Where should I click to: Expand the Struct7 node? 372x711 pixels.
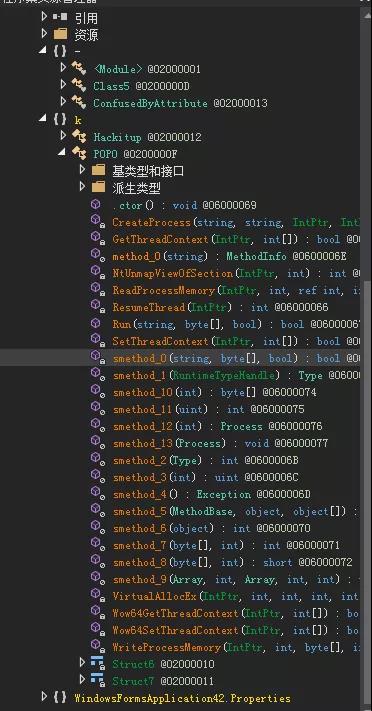tap(82, 679)
